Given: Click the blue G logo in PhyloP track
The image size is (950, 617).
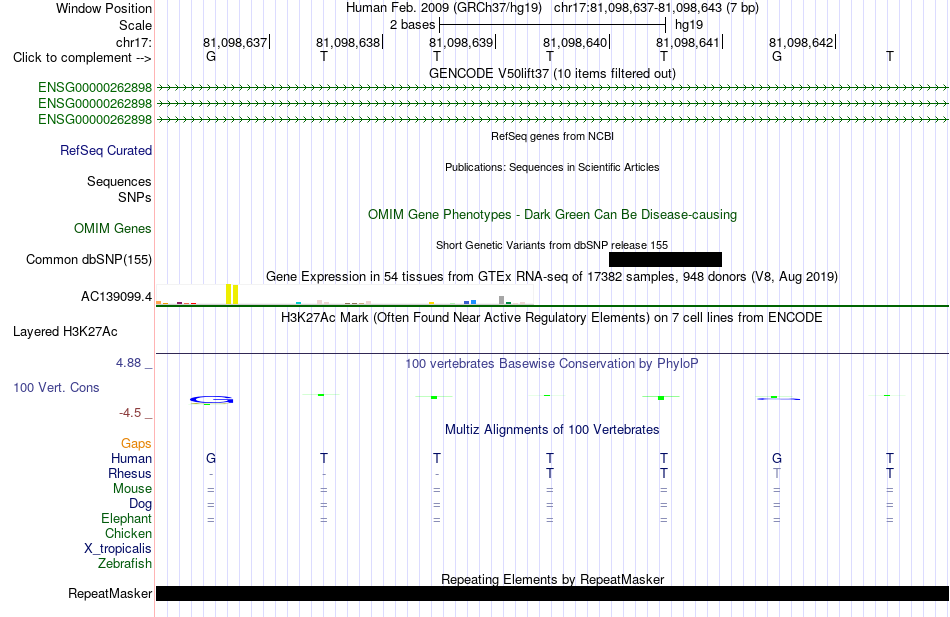Looking at the screenshot, I should click(x=211, y=399).
